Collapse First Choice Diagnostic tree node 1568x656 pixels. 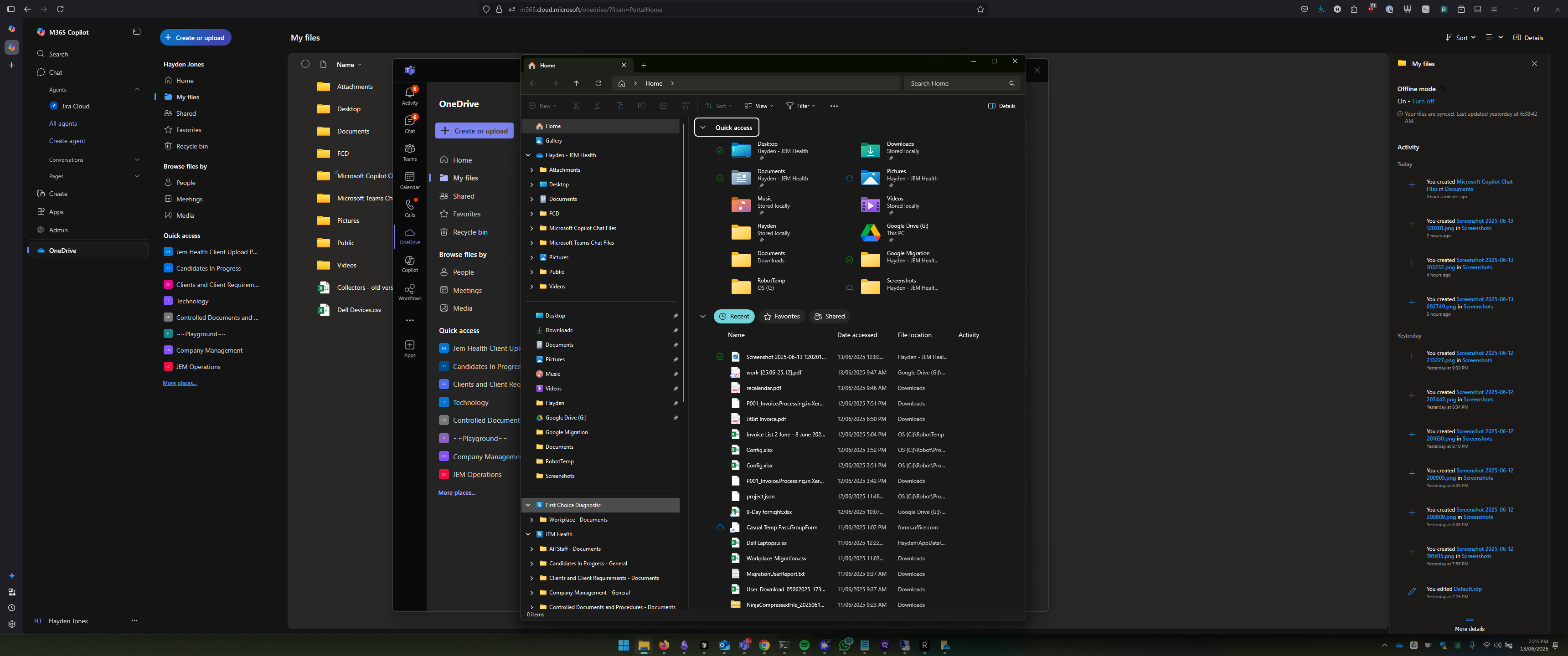point(528,505)
